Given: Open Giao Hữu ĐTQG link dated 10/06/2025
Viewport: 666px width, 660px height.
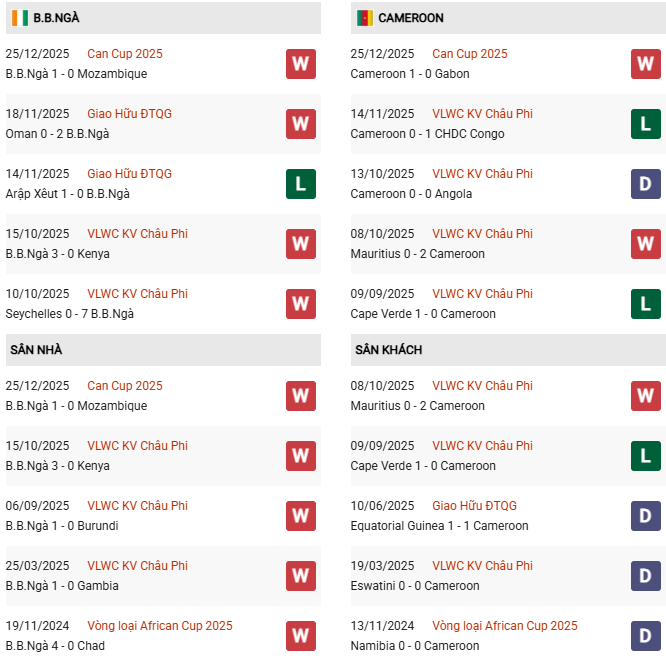Looking at the screenshot, I should point(474,506).
